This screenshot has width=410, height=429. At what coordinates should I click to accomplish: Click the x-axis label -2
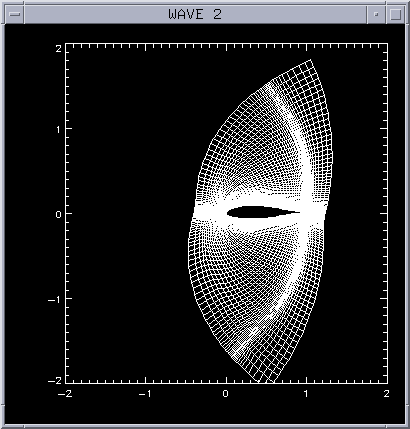tap(65, 394)
